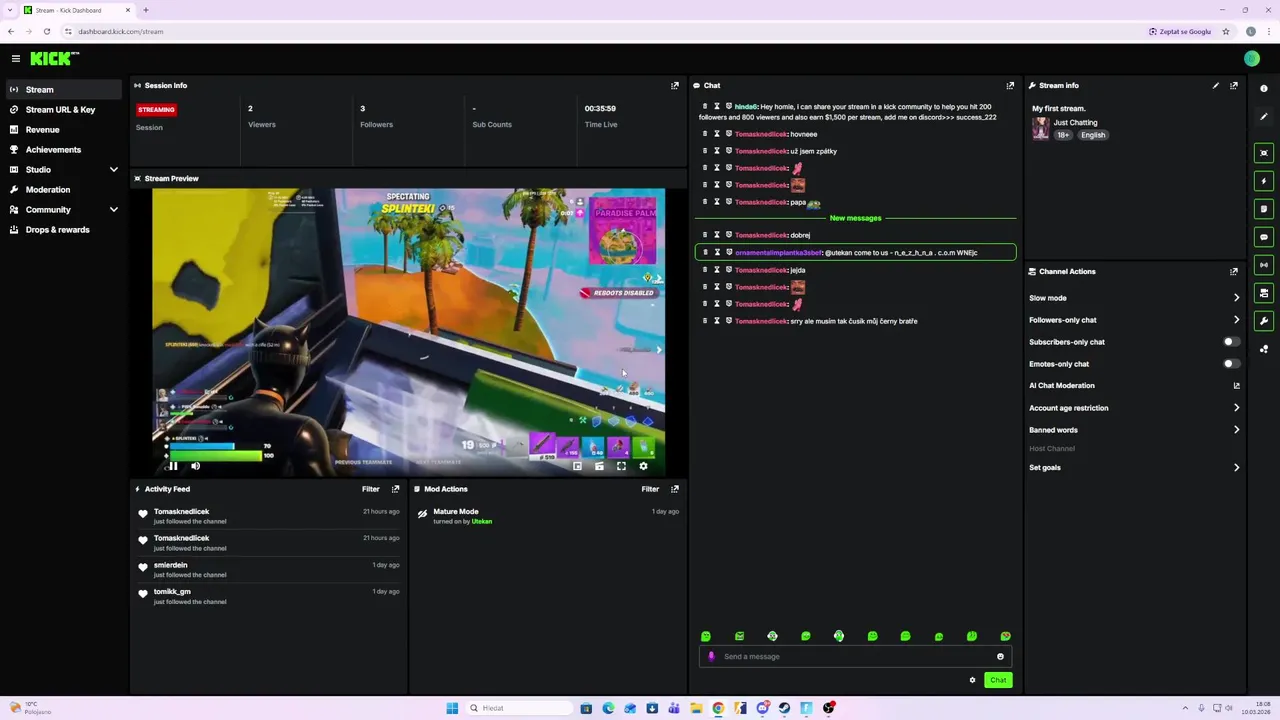Click the info icon in right sidebar
This screenshot has width=1280, height=720.
click(1264, 89)
